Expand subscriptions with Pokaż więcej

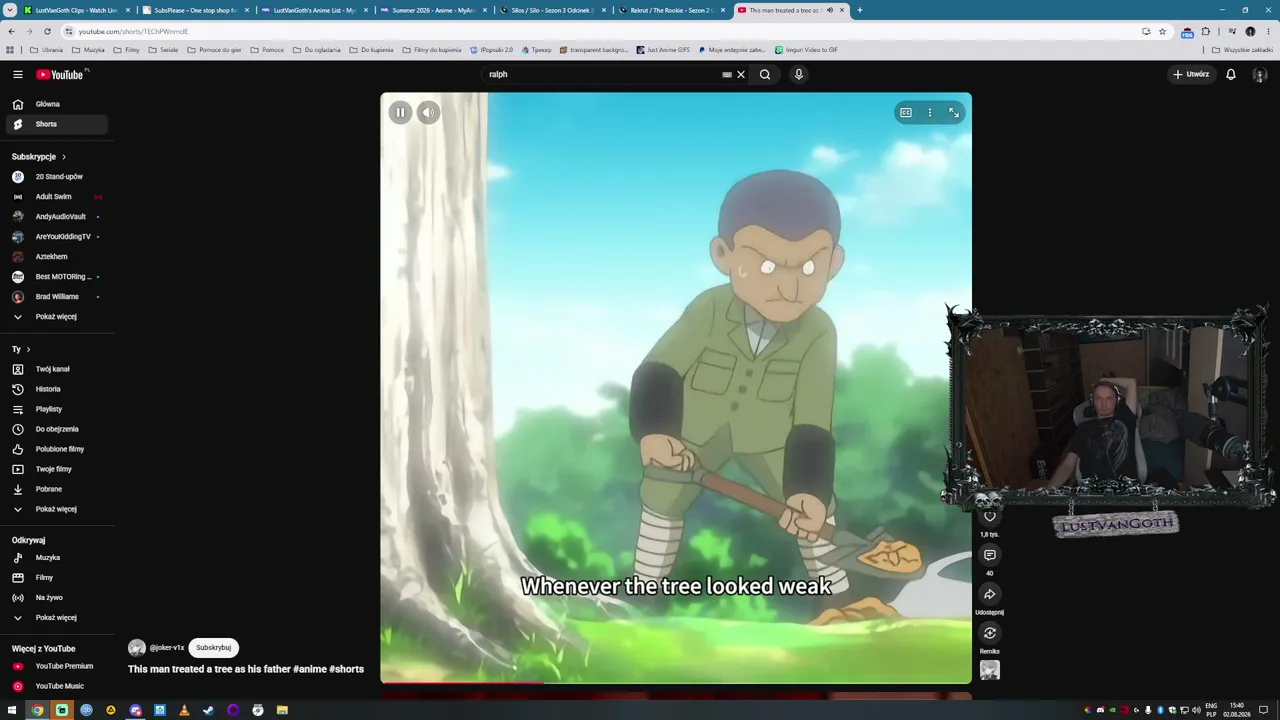coord(56,317)
